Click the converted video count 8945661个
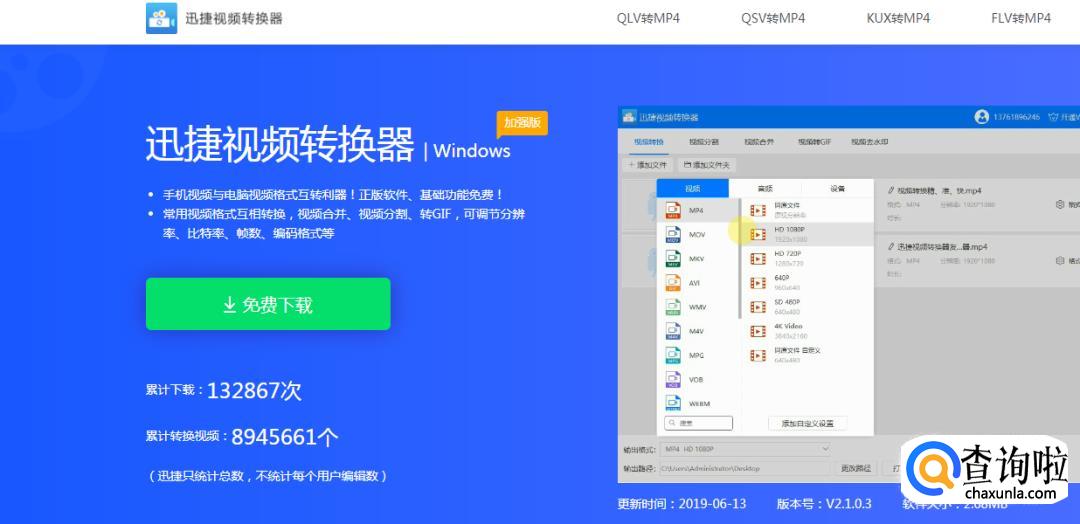 pos(284,437)
